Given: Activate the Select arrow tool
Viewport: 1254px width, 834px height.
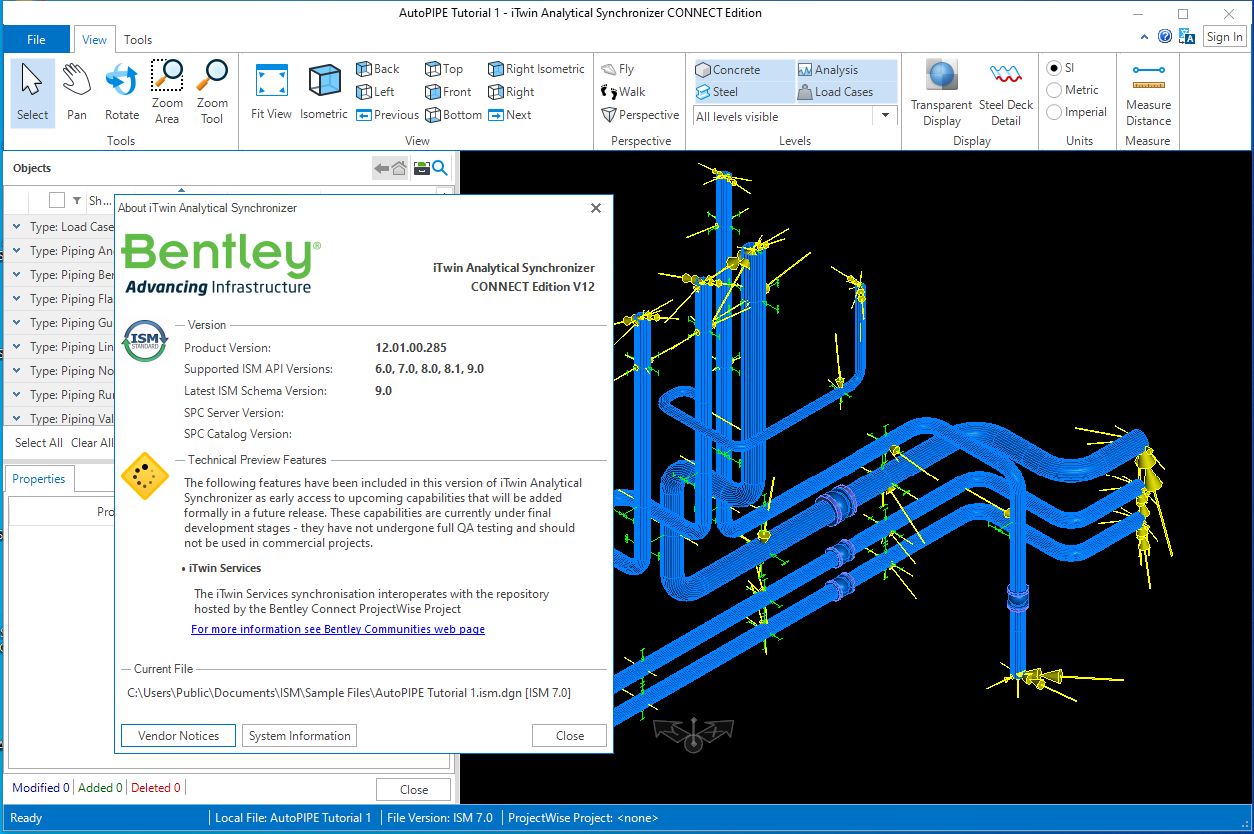Looking at the screenshot, I should click(32, 92).
